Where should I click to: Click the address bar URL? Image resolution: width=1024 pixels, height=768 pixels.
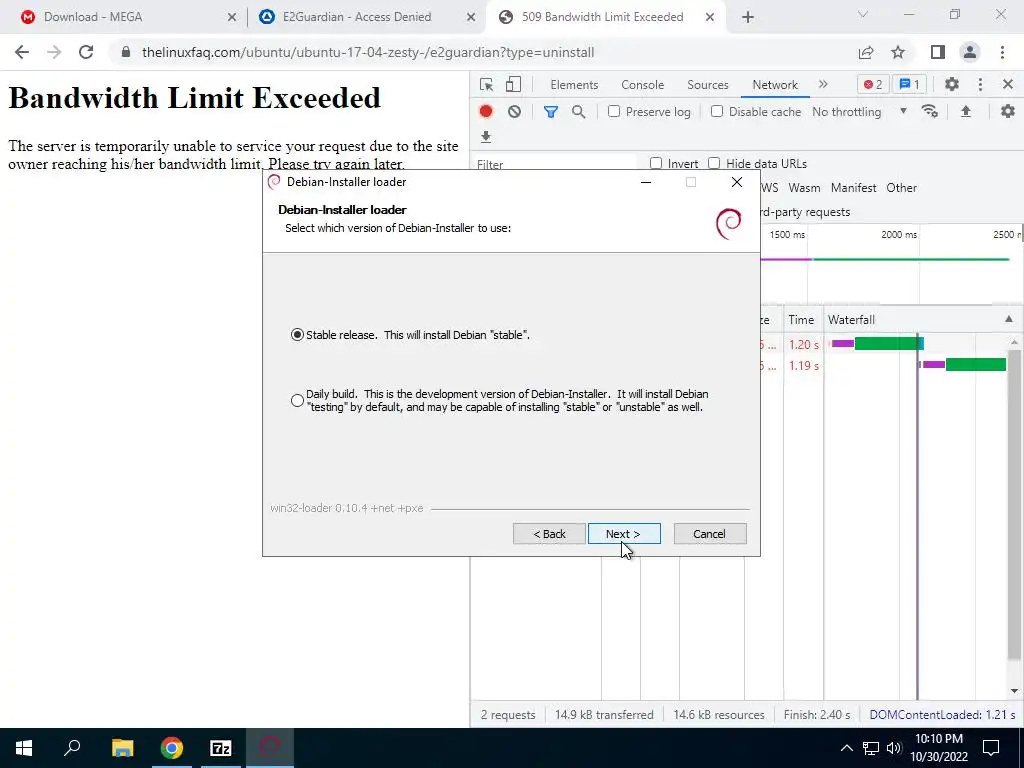(368, 52)
